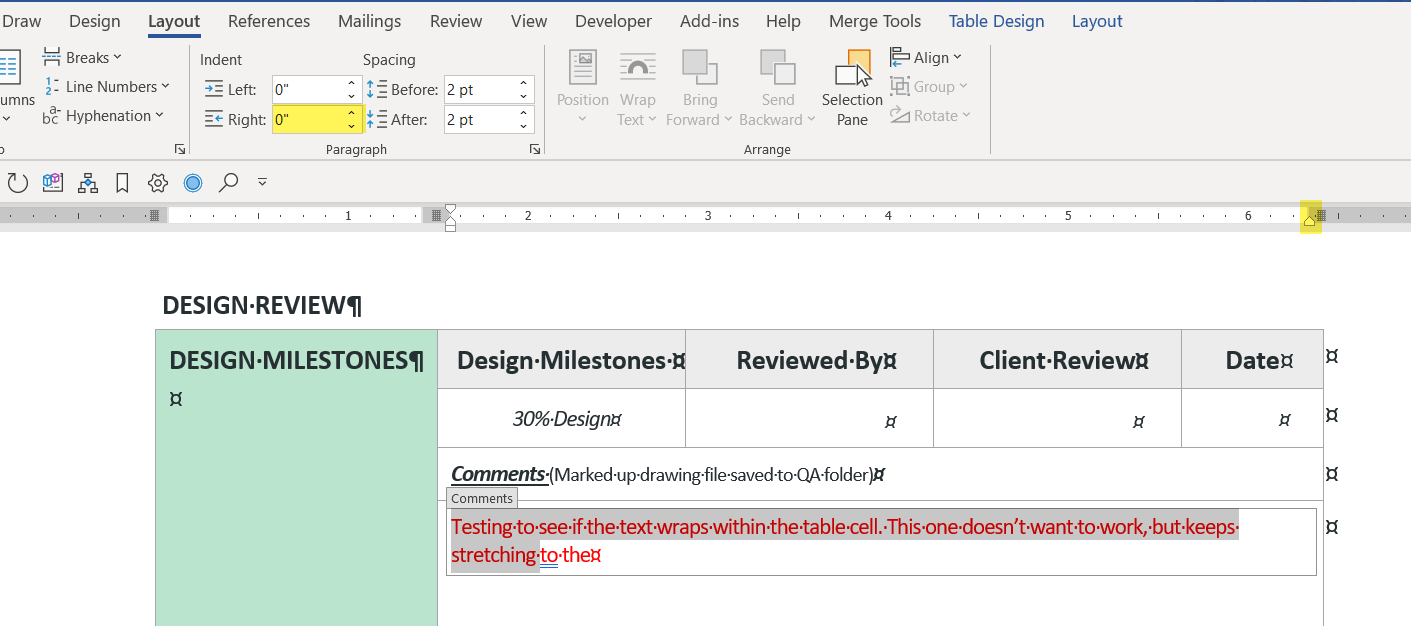Click the underlined Comments label in table
Viewport: 1411px width, 626px height.
click(498, 474)
